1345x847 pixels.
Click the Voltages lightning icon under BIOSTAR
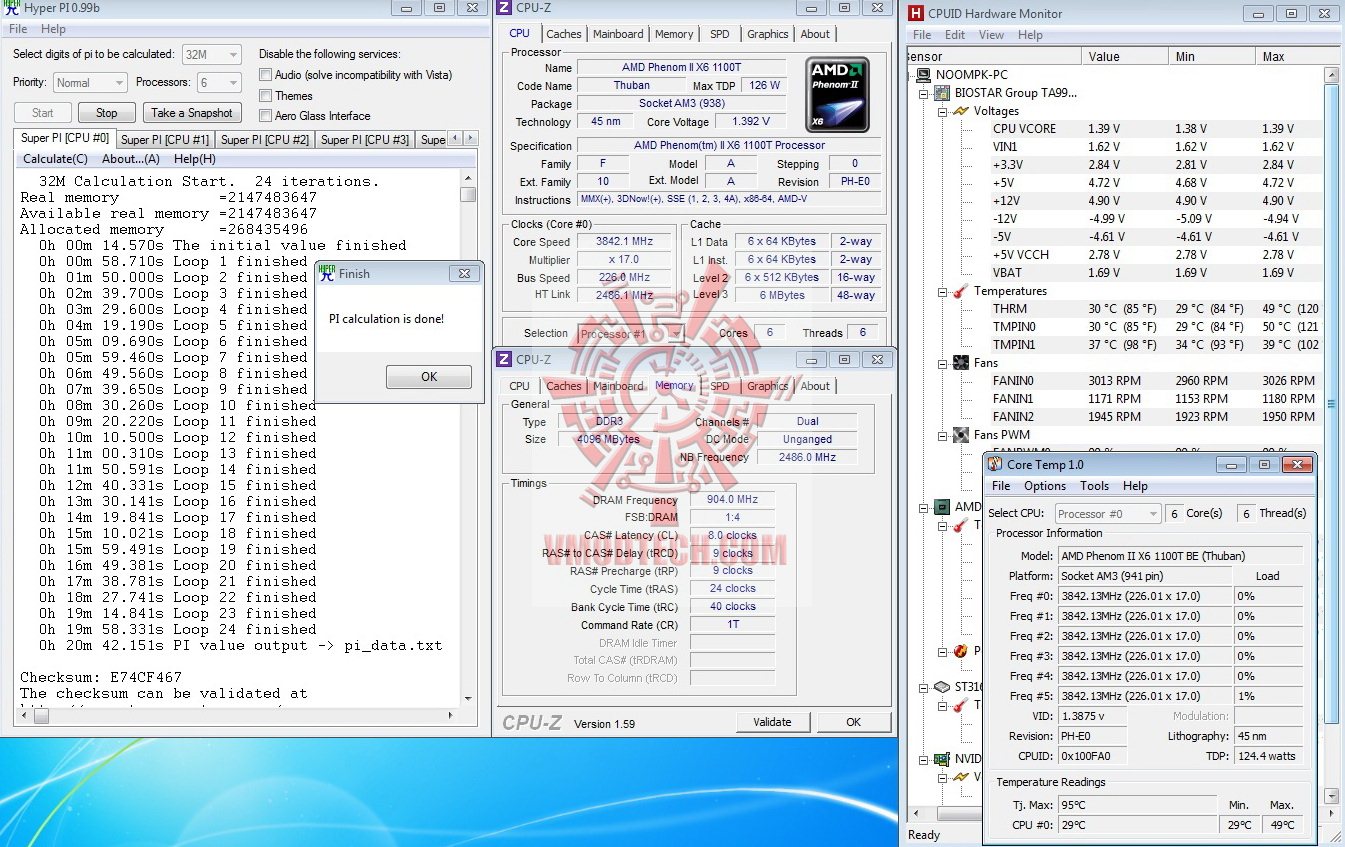960,111
